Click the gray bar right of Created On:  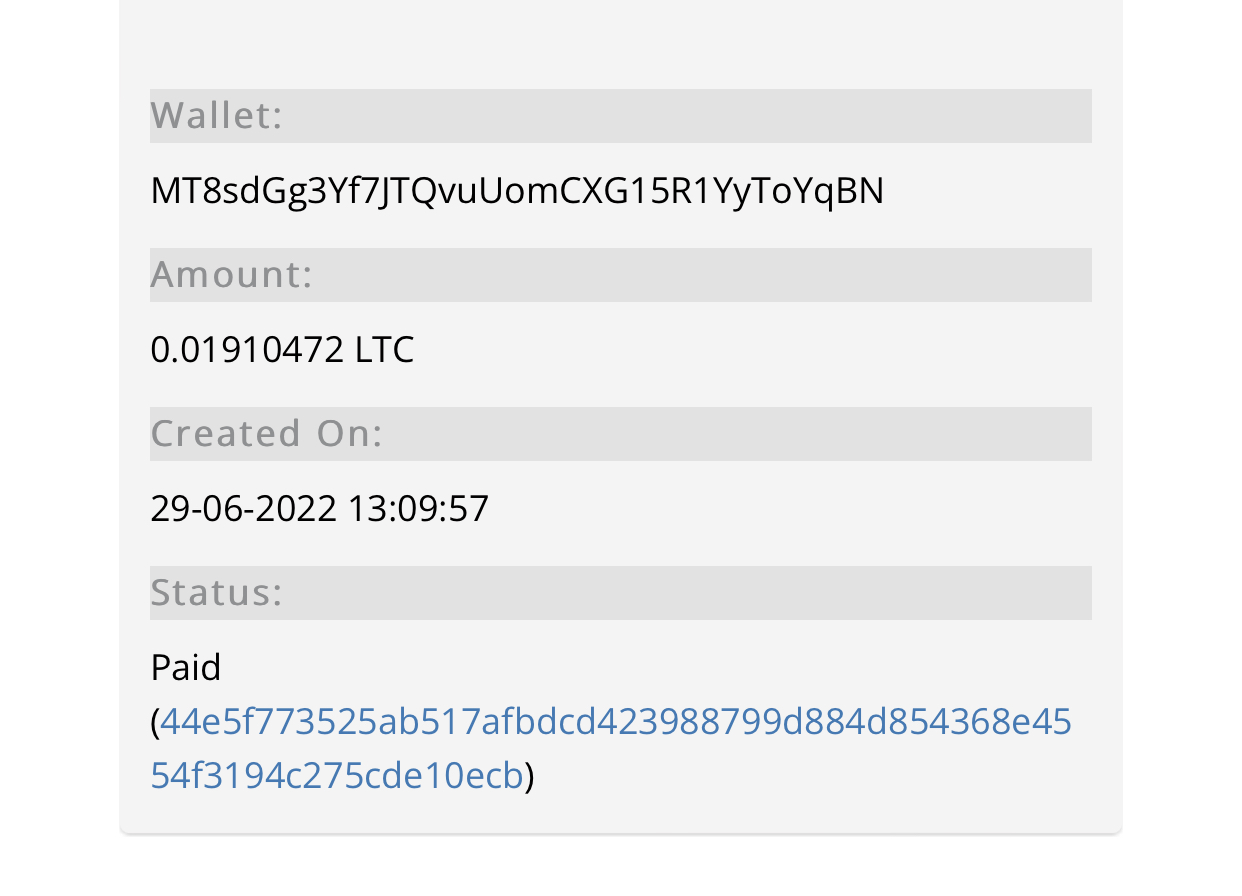(738, 434)
